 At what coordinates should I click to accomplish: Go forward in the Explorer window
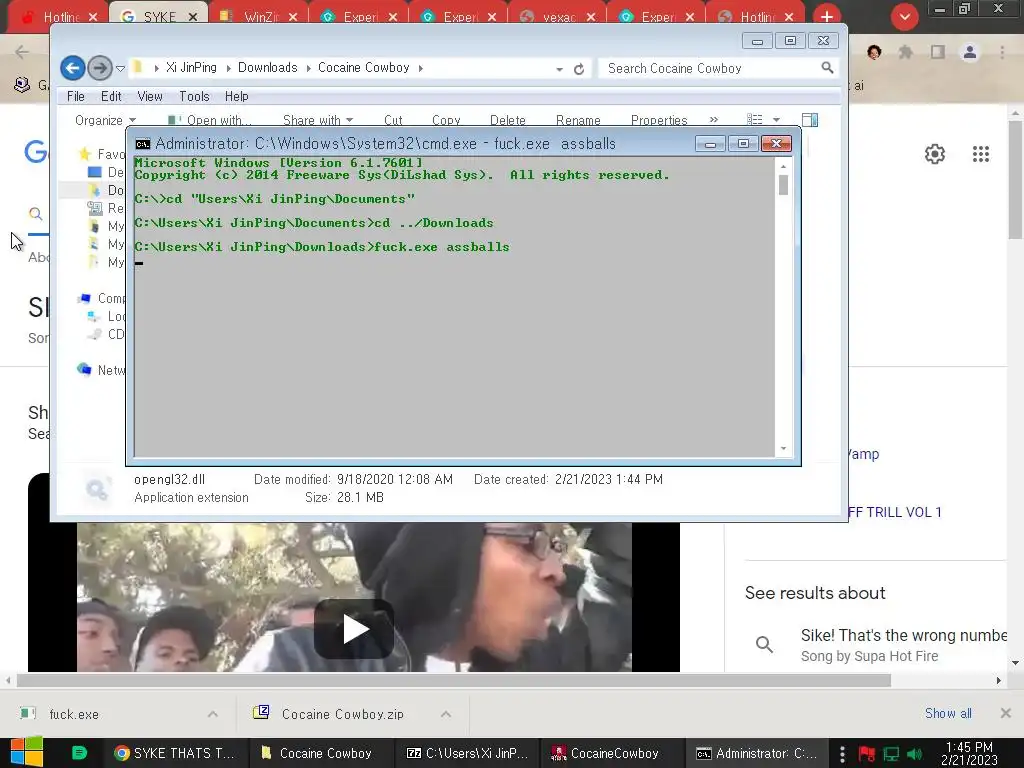pyautogui.click(x=99, y=68)
